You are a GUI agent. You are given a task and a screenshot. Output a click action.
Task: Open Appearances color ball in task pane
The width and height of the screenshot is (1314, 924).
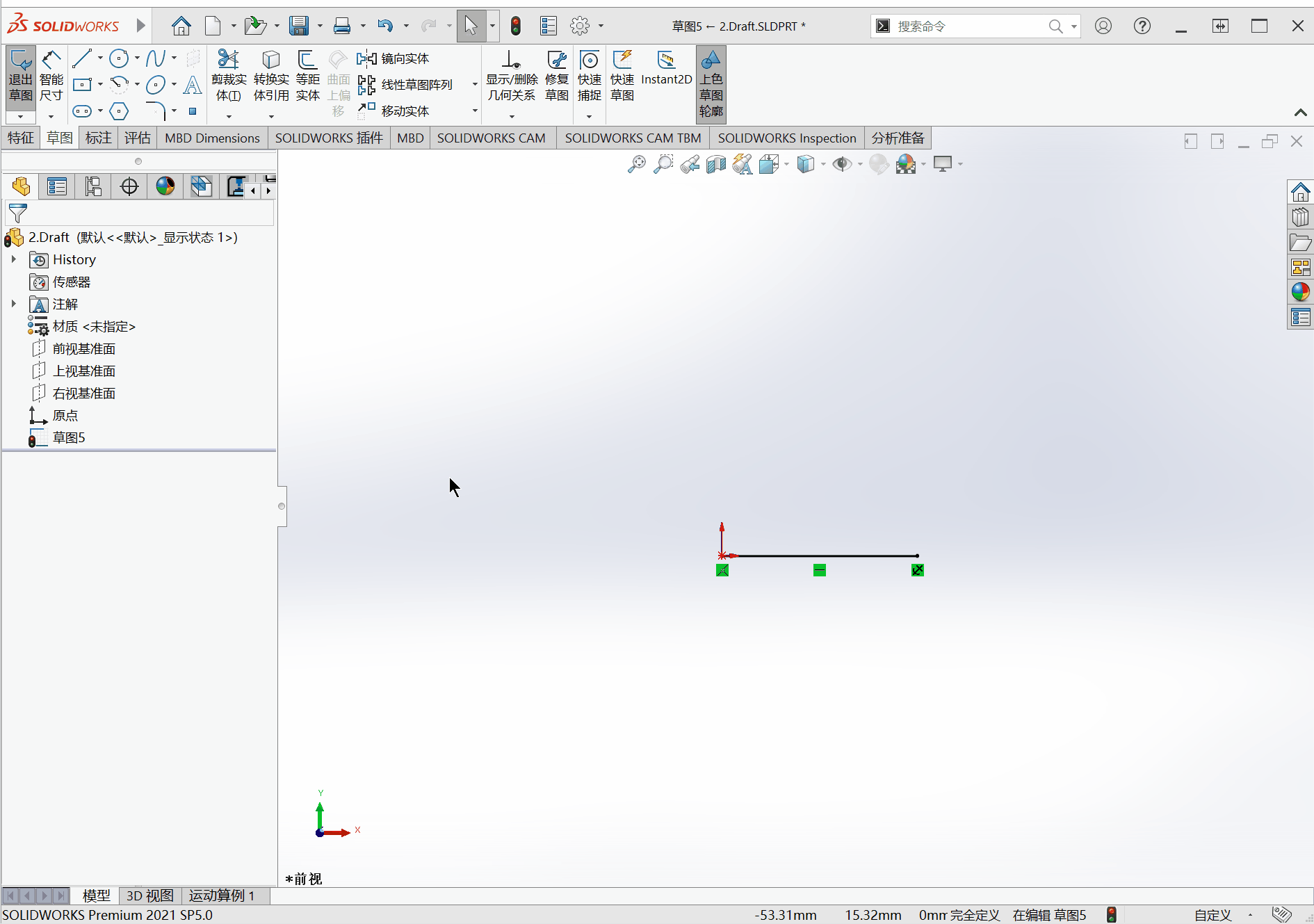[x=1300, y=292]
